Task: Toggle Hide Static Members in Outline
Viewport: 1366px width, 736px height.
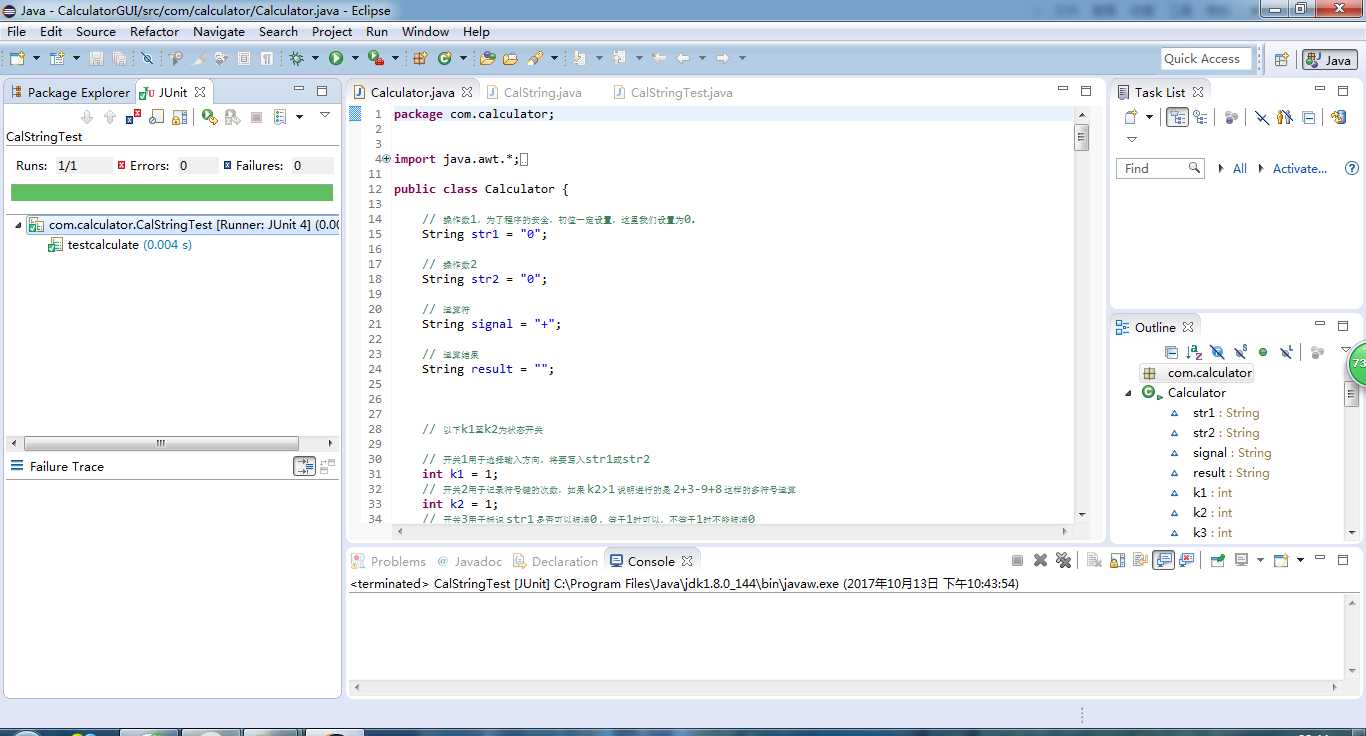Action: pyautogui.click(x=1240, y=352)
